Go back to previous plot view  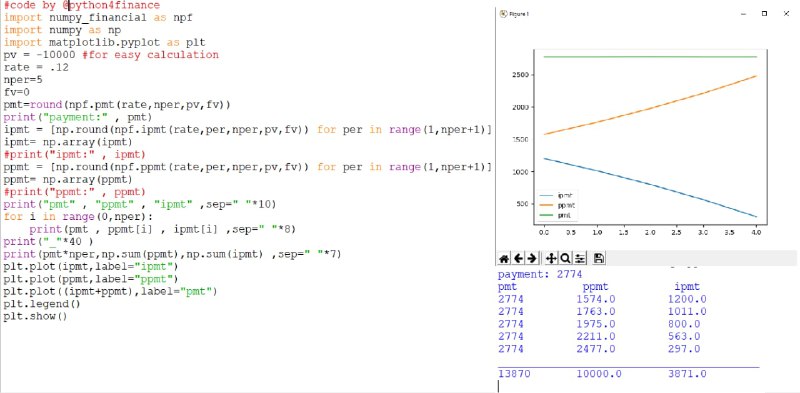[518, 259]
